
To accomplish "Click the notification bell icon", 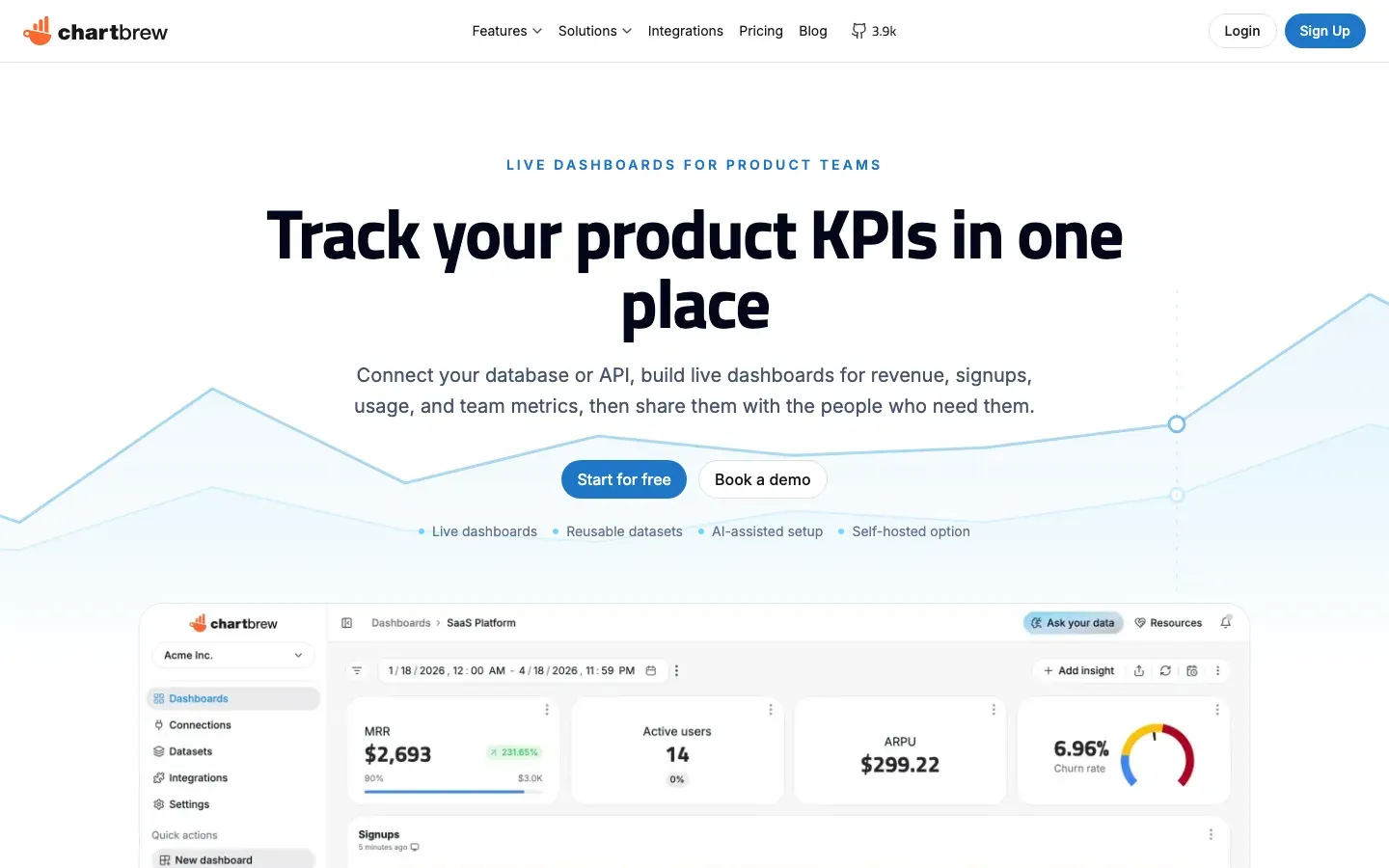I will click(x=1226, y=622).
